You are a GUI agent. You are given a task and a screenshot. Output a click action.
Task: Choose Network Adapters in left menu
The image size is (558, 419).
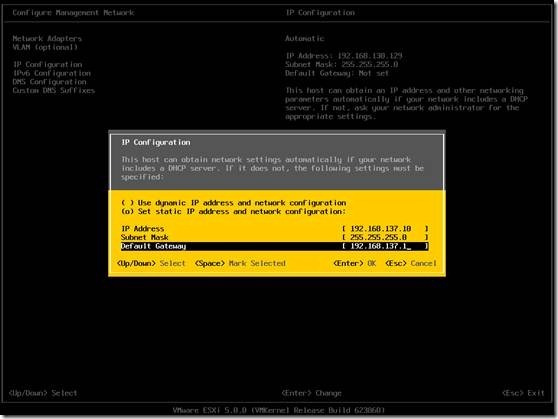click(x=47, y=38)
